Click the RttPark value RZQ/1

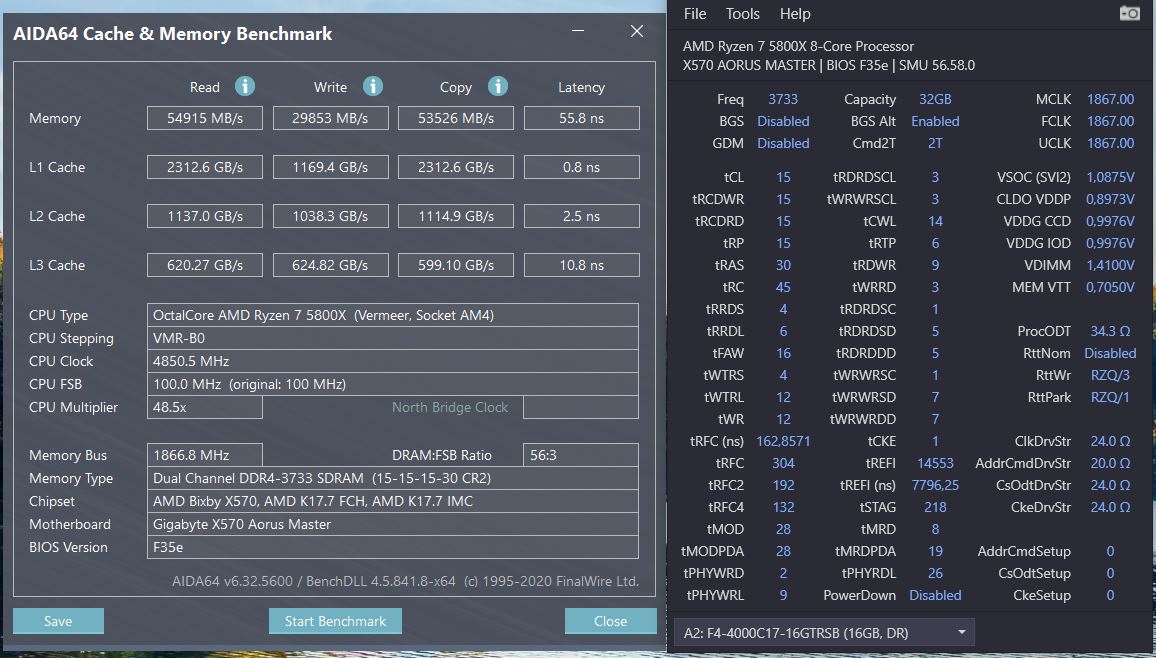coord(1110,396)
